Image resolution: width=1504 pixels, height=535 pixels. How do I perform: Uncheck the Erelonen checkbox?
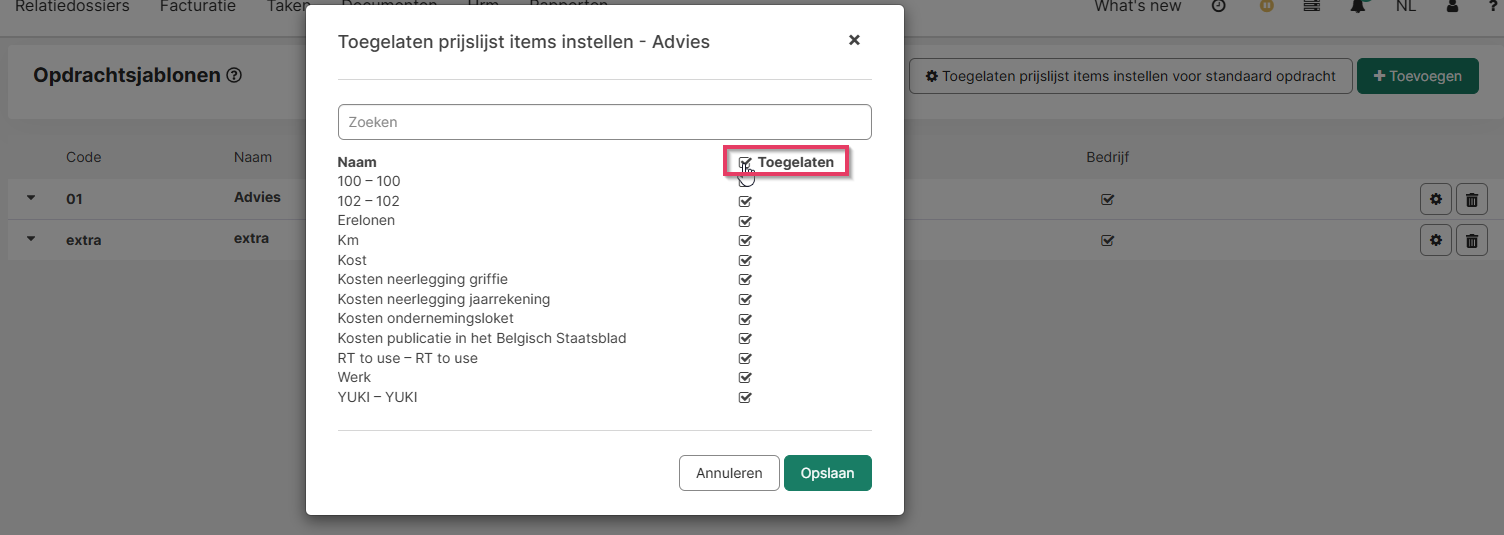click(x=745, y=221)
